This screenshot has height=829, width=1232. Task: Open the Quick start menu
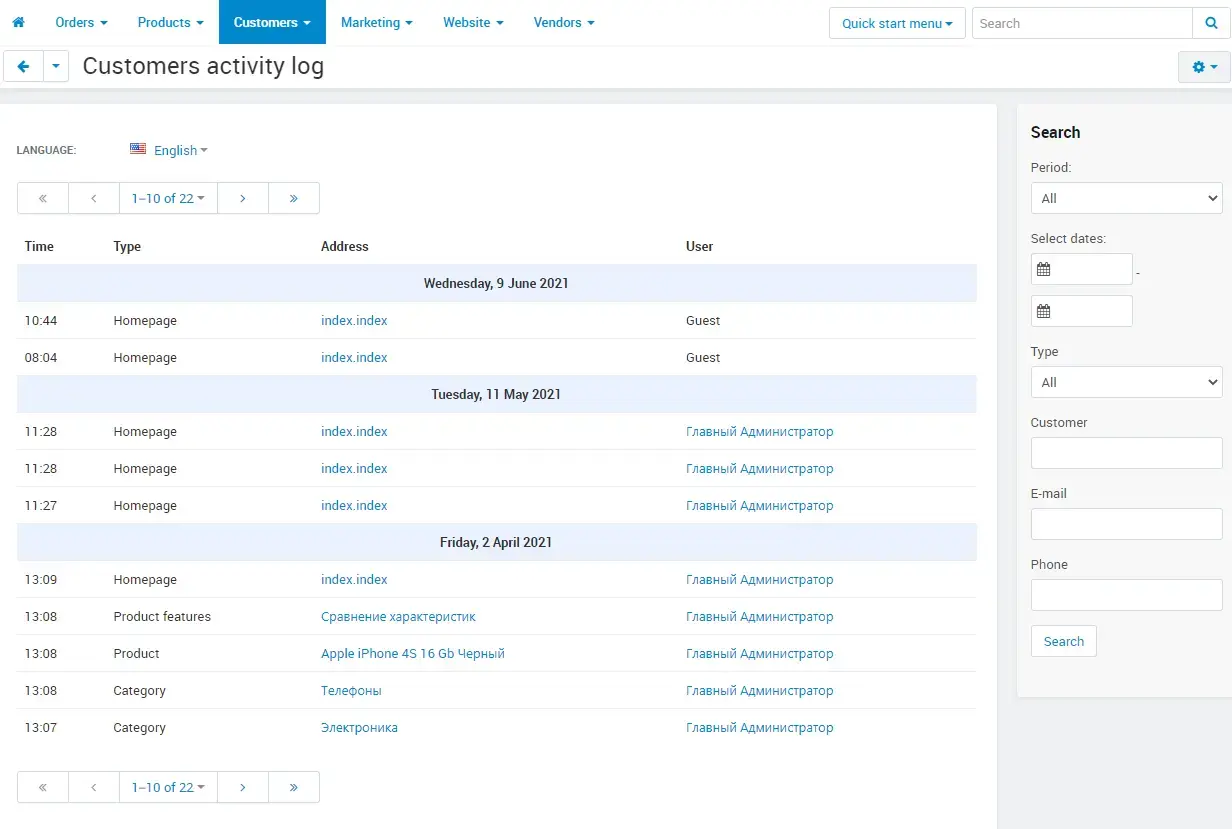point(897,23)
